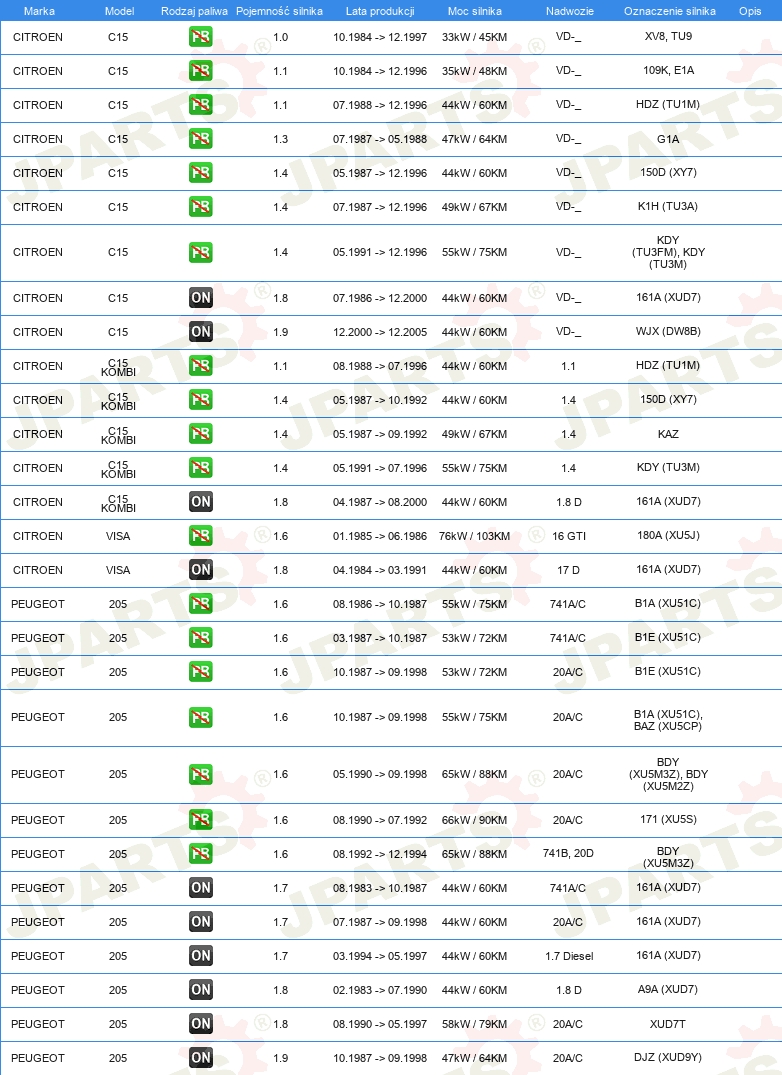Select the 16 GTI body cell
The height and width of the screenshot is (1075, 782).
coord(569,536)
